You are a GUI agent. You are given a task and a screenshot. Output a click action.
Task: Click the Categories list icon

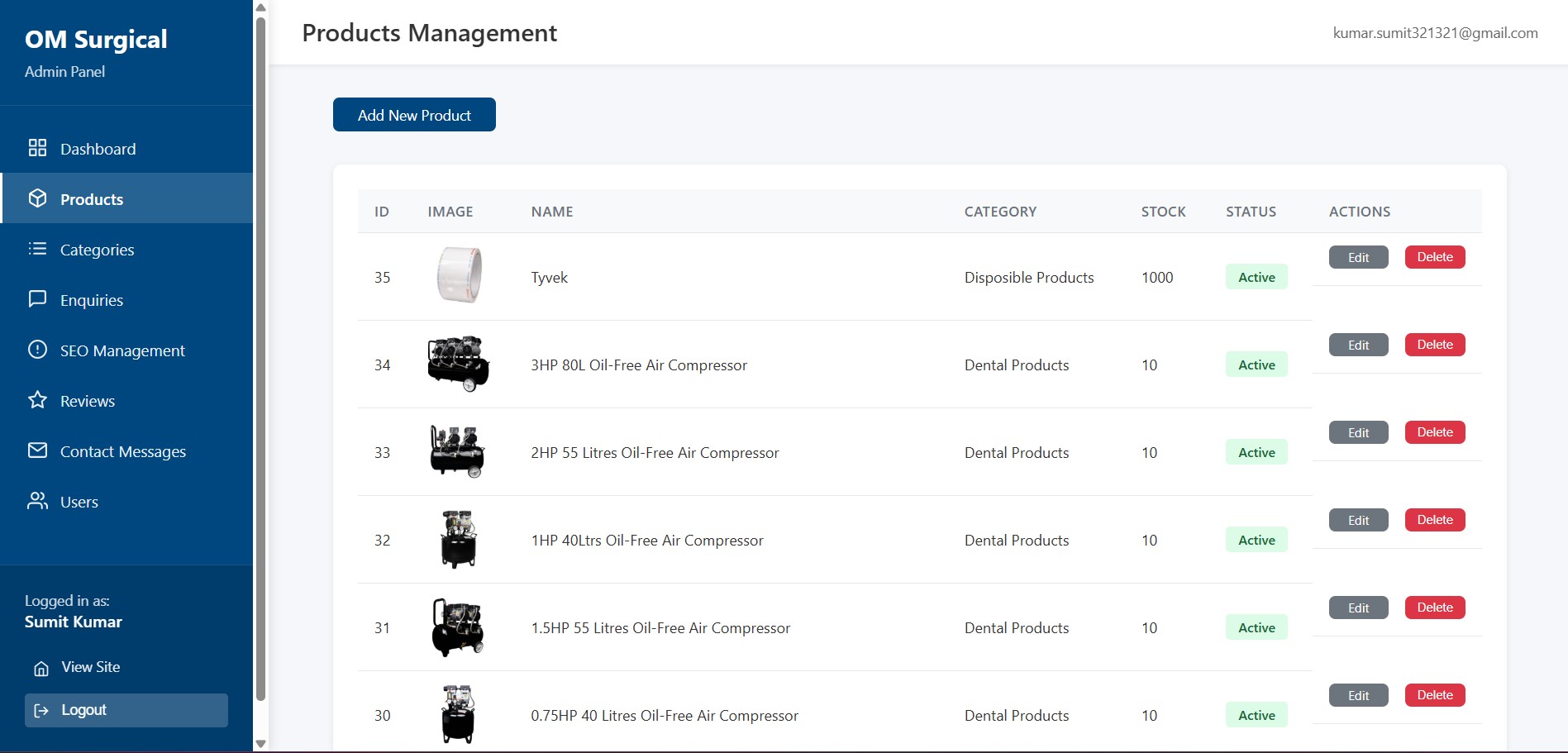(x=37, y=249)
